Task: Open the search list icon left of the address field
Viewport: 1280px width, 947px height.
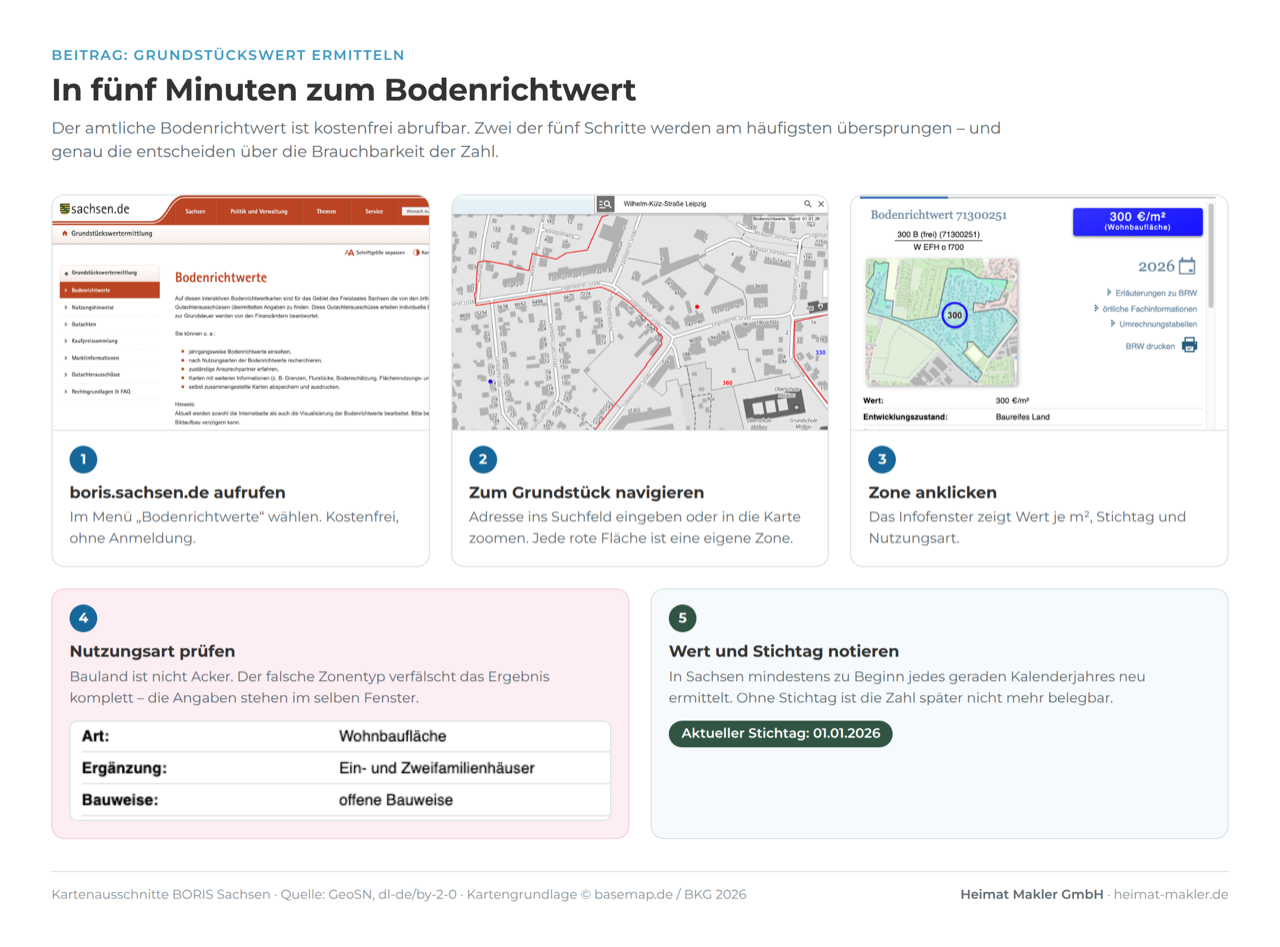Action: click(x=605, y=204)
